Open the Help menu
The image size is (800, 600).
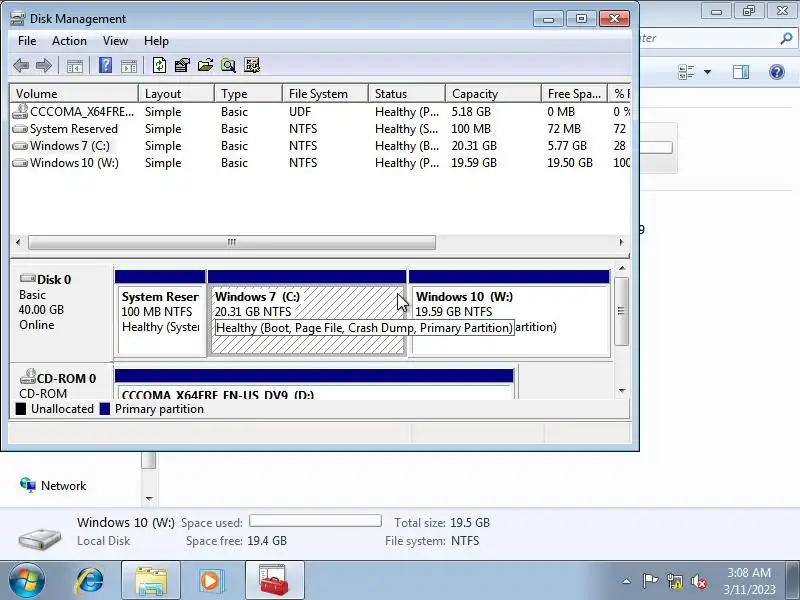[x=156, y=41]
